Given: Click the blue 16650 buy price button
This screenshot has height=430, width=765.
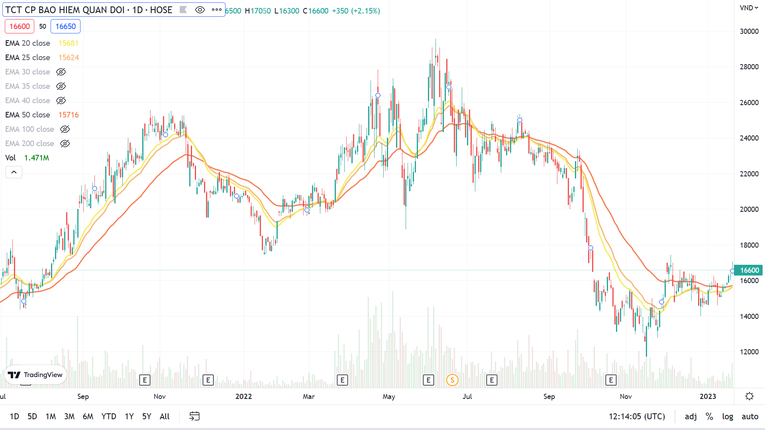Looking at the screenshot, I should coord(65,27).
